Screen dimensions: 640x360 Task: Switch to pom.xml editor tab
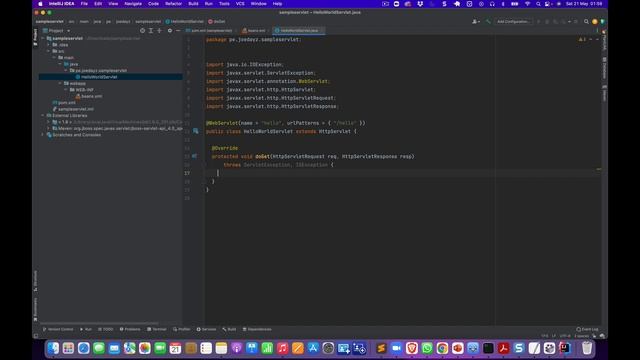point(211,31)
